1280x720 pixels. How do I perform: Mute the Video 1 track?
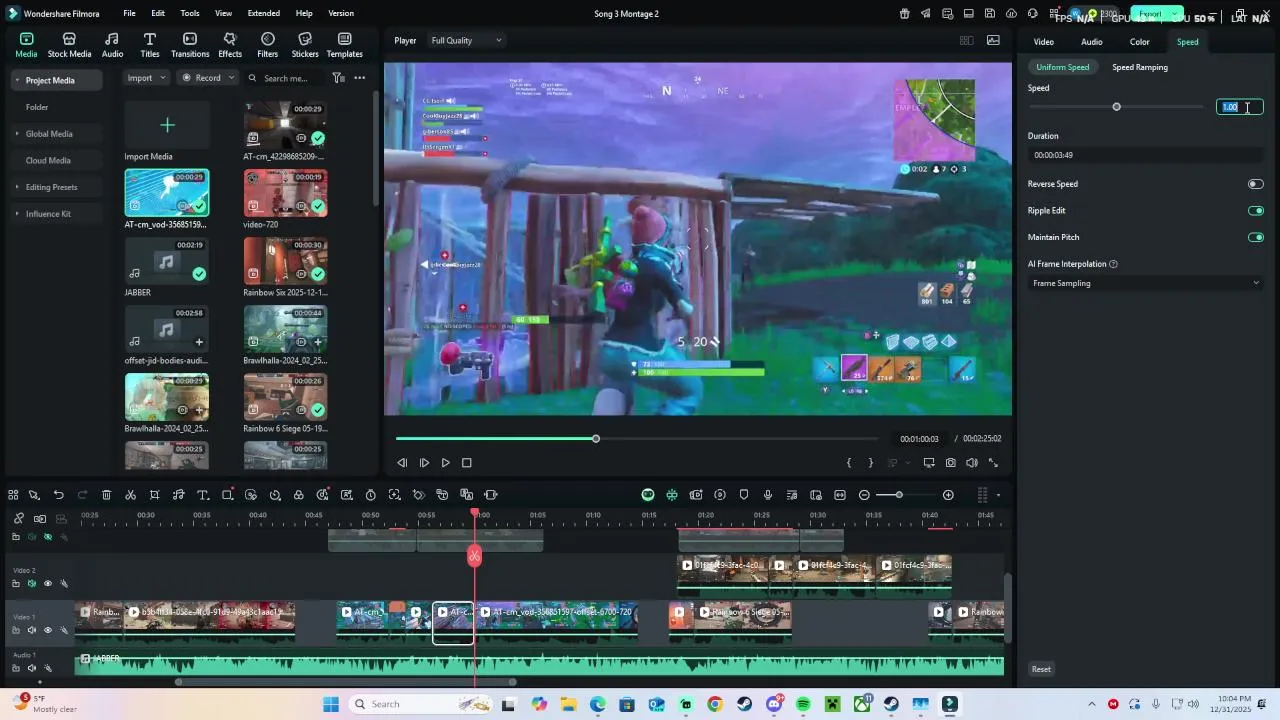[31, 630]
